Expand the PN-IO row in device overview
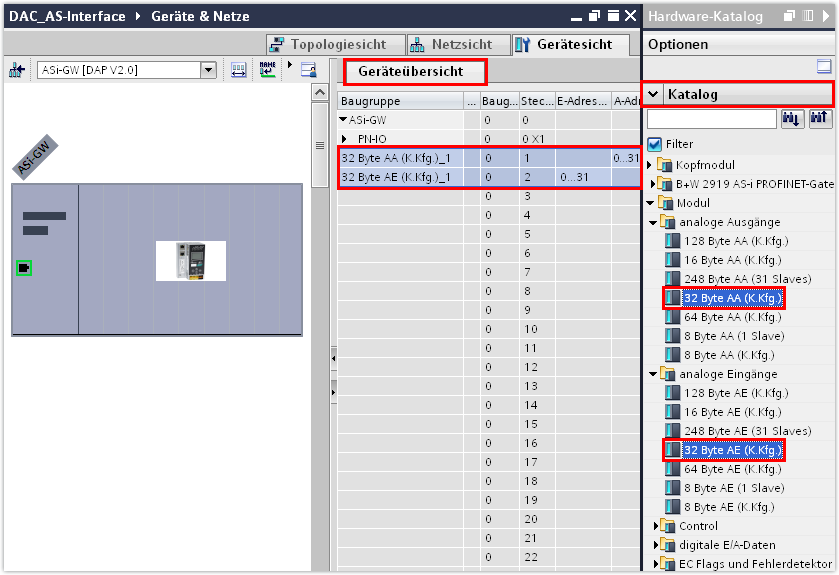The width and height of the screenshot is (839, 575). point(345,138)
